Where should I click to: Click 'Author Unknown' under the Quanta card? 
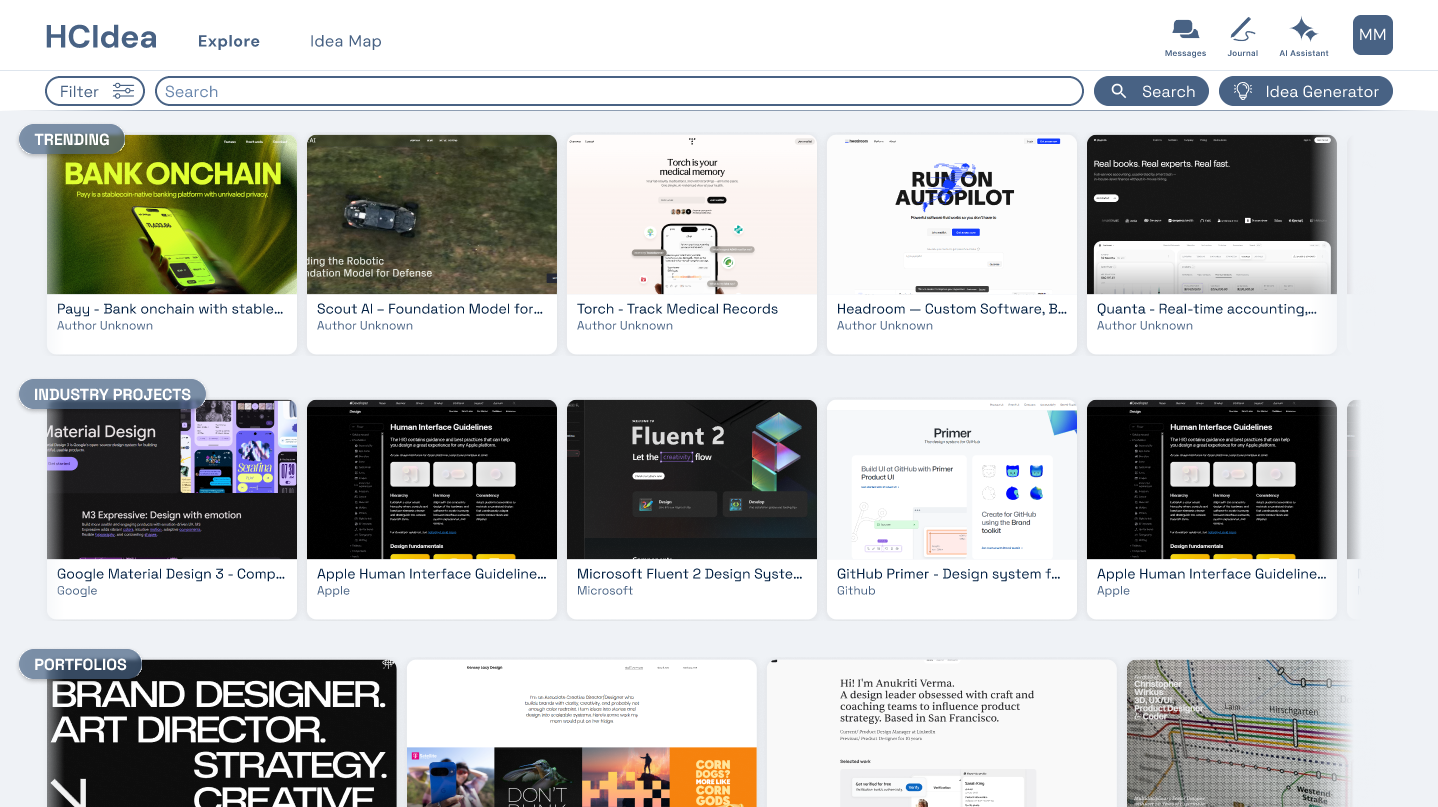(x=1145, y=326)
